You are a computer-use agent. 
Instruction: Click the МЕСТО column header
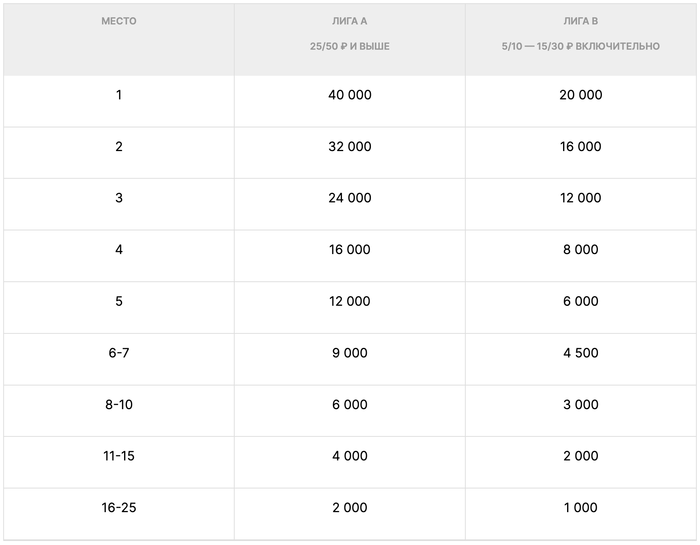[119, 21]
